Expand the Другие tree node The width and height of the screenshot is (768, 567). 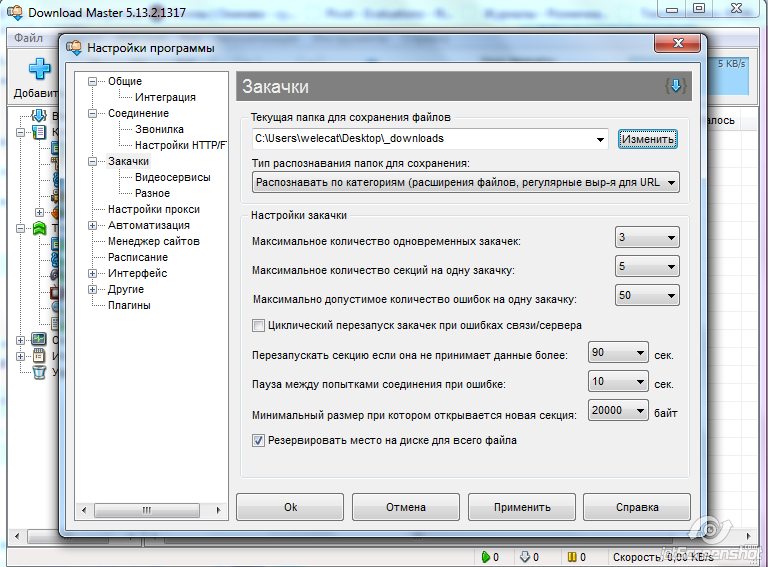pyautogui.click(x=92, y=290)
